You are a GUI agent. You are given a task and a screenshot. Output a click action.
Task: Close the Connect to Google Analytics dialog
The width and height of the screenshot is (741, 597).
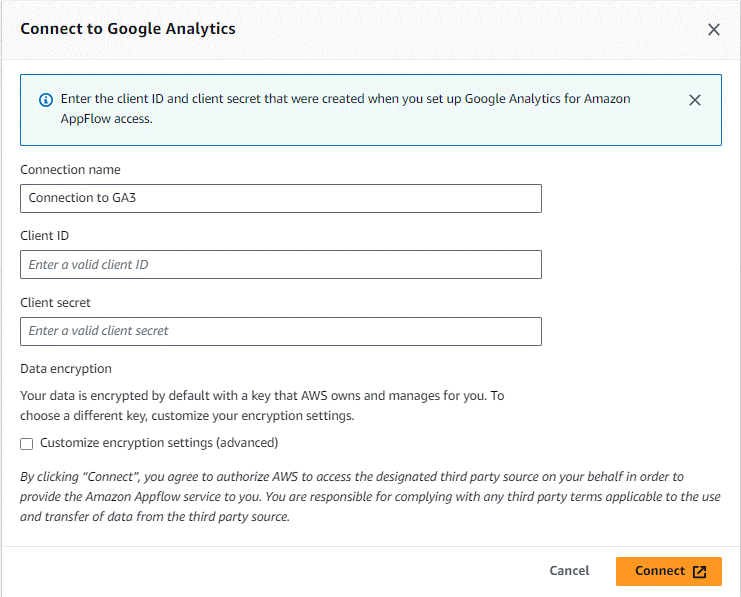pos(714,29)
